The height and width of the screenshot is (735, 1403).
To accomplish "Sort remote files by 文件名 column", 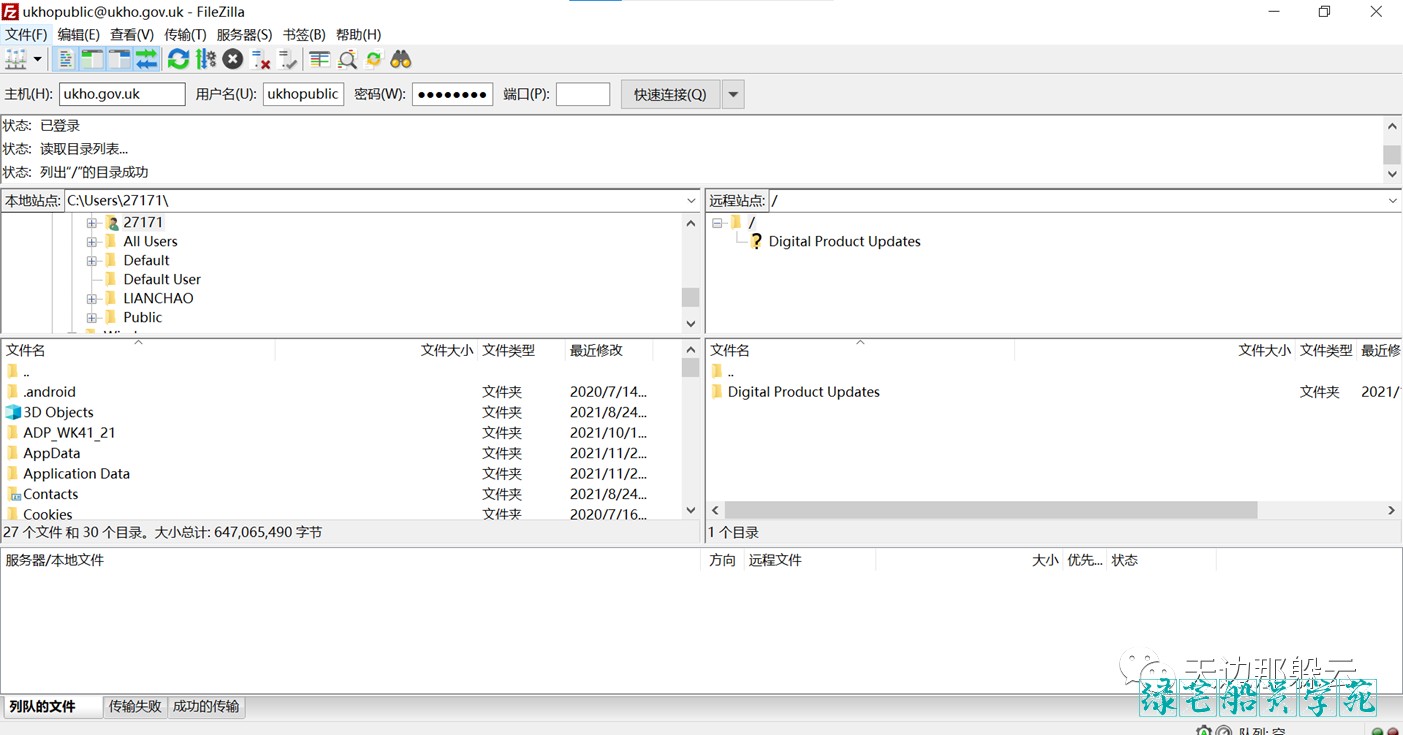I will click(860, 350).
